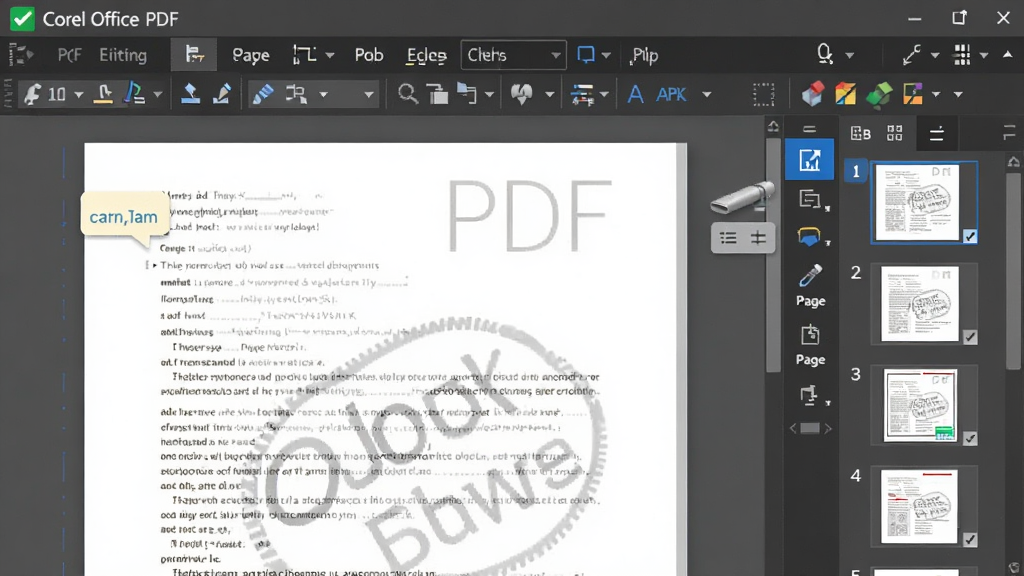Click the left arrow of sidebar pager

tap(793, 428)
